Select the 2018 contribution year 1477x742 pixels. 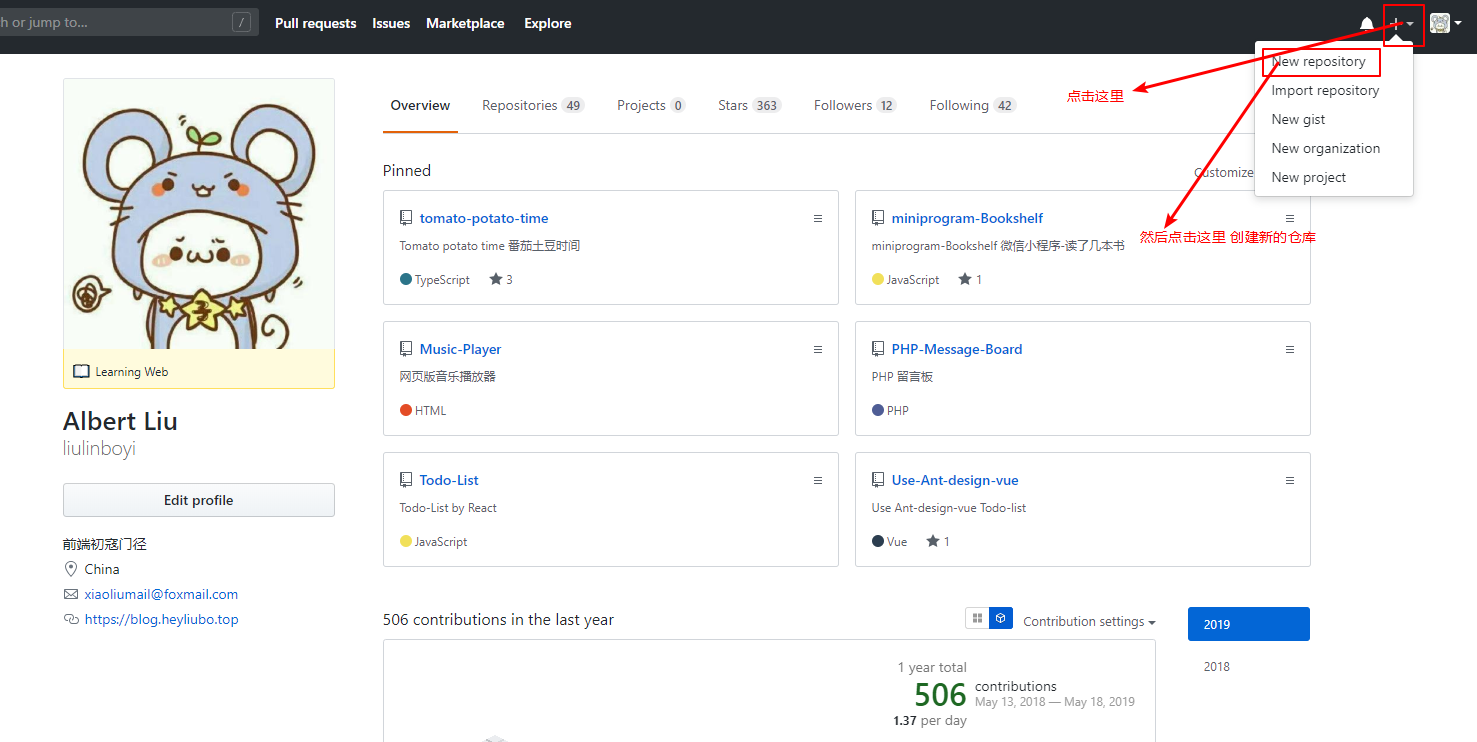click(1217, 667)
